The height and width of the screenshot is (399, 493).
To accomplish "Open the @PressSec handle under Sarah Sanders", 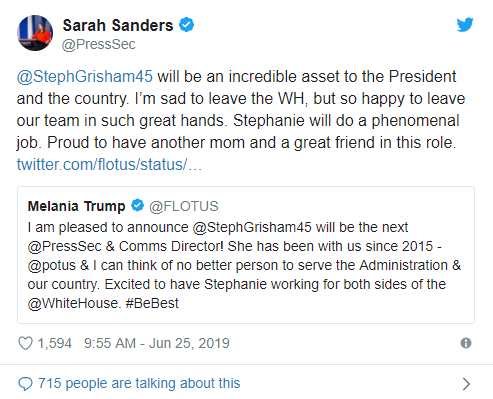I will point(99,44).
